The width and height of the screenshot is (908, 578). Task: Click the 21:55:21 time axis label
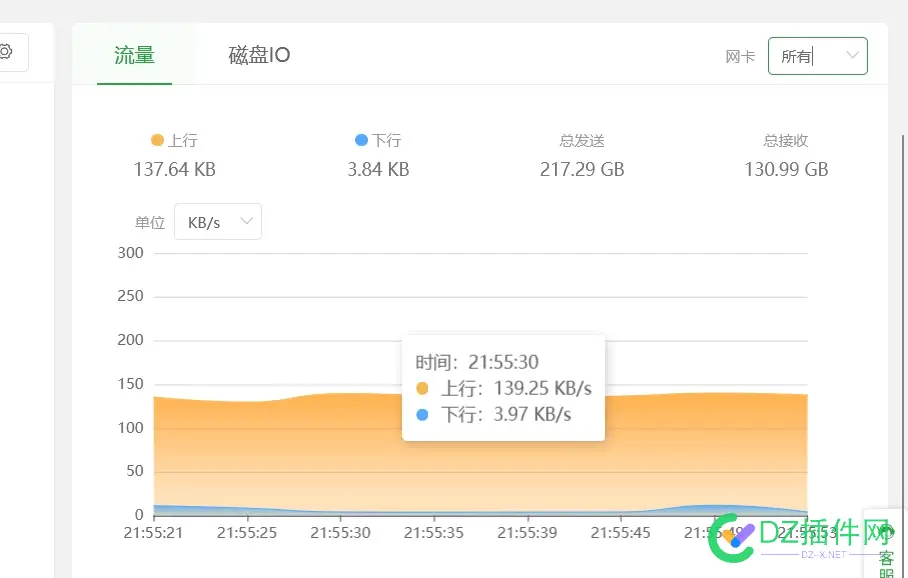[x=153, y=533]
